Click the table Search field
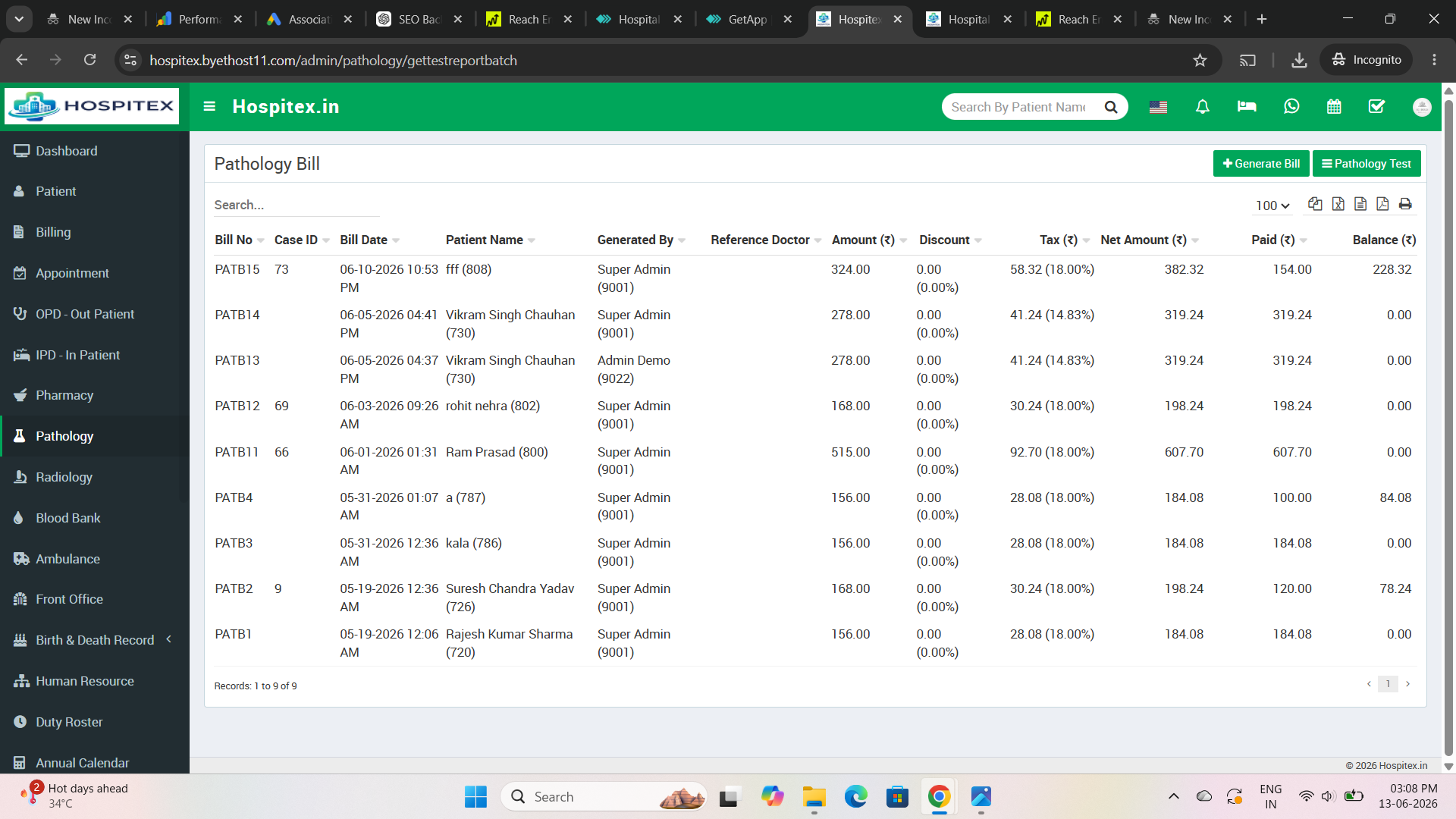The image size is (1456, 819). [x=297, y=205]
